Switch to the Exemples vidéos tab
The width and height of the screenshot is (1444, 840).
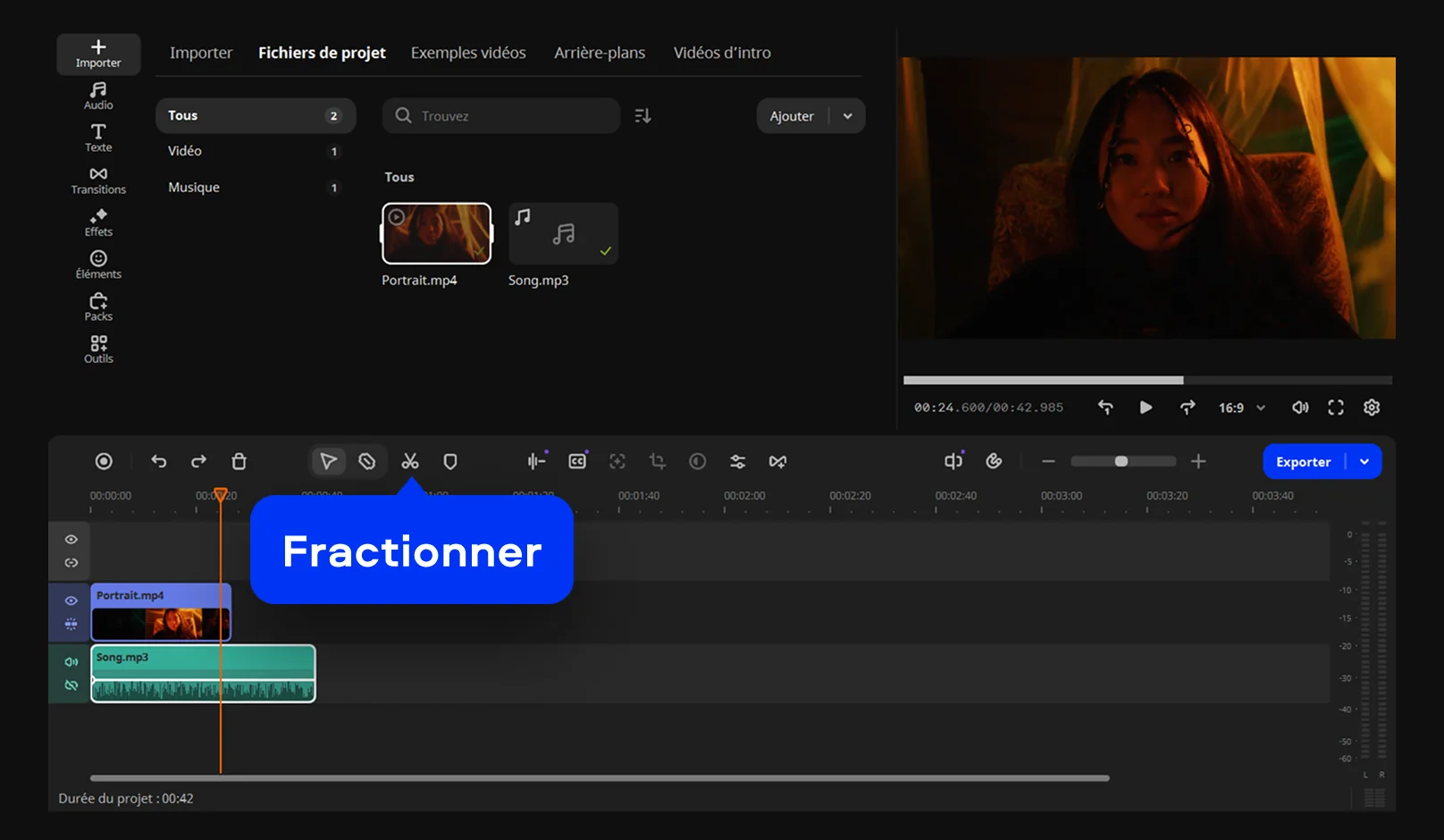(x=468, y=53)
